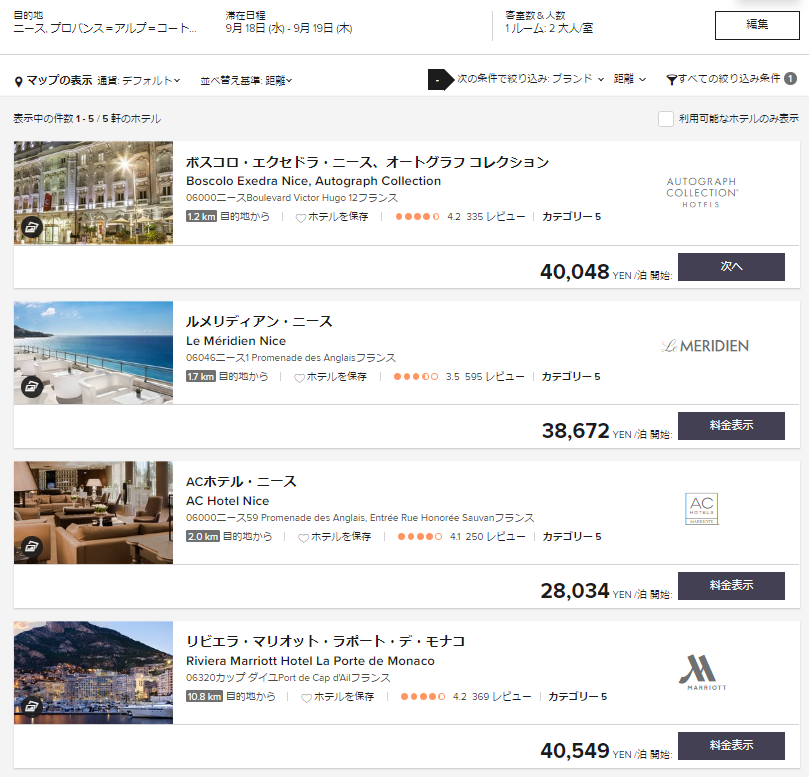The height and width of the screenshot is (777, 809).
Task: Expand the 距離 distance filter dropdown
Action: (629, 78)
